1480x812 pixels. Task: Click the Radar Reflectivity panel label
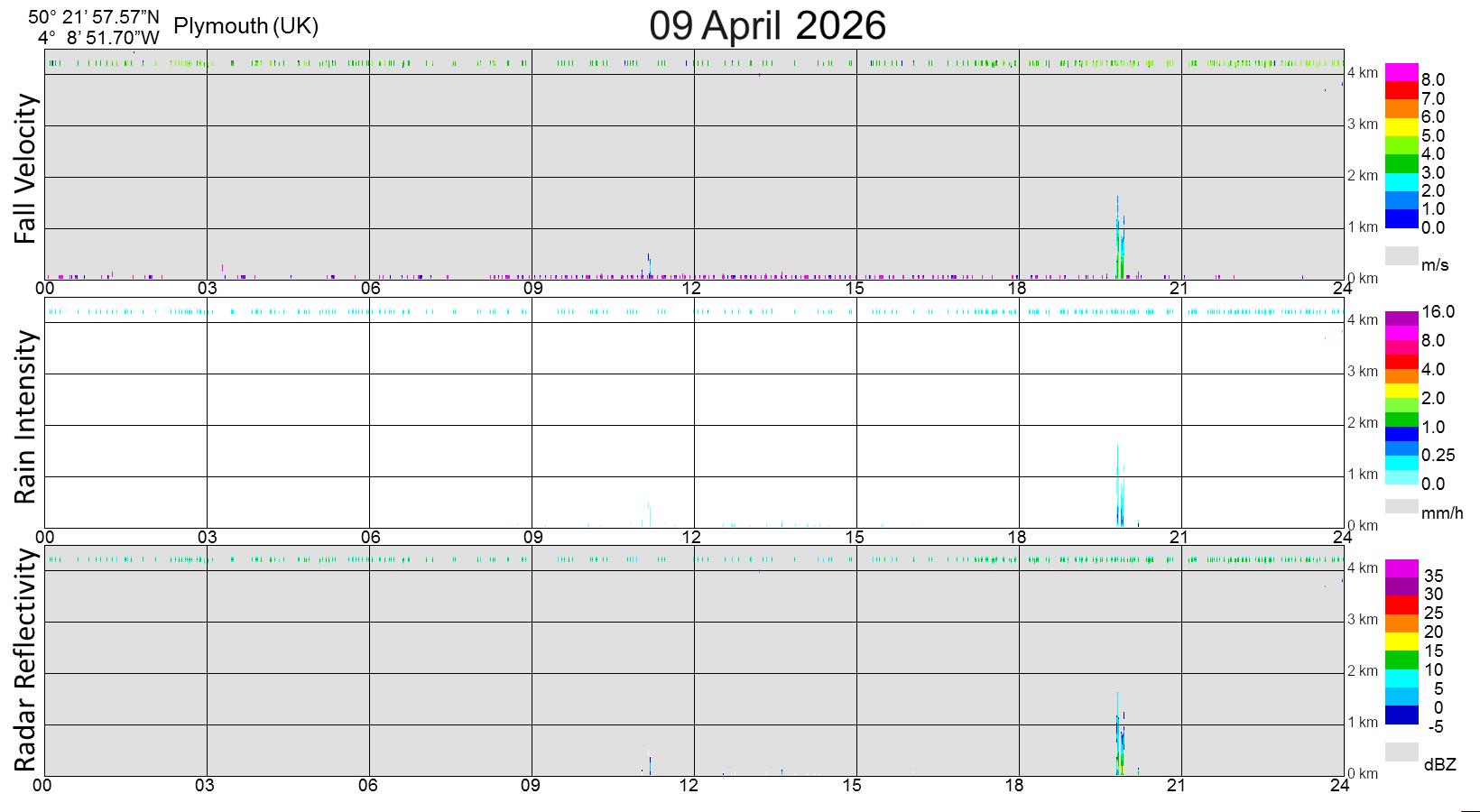pyautogui.click(x=26, y=660)
